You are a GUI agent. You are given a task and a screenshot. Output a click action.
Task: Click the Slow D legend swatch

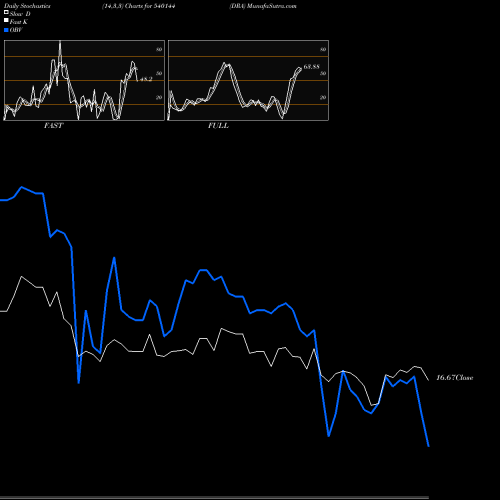point(6,12)
